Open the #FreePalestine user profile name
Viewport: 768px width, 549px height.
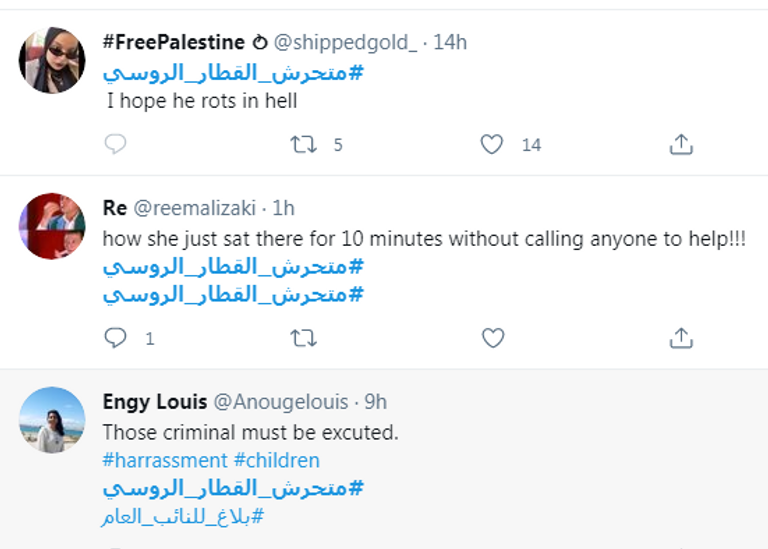coord(173,42)
